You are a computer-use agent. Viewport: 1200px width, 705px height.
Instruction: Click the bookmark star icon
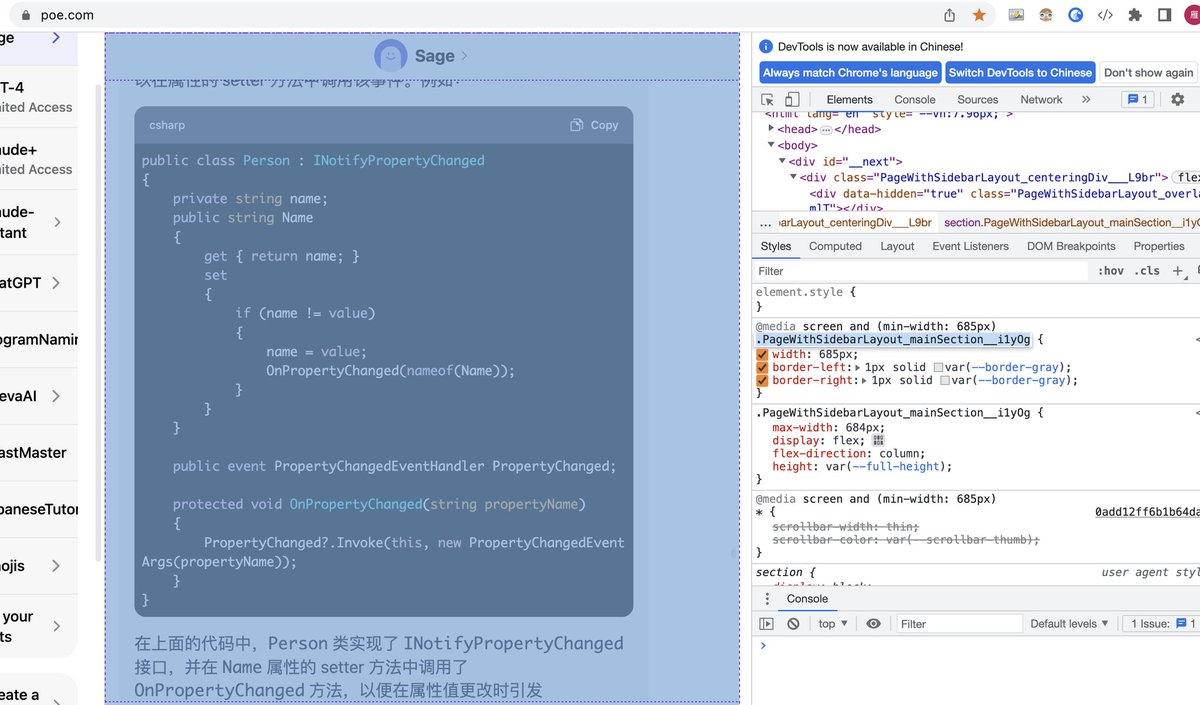pyautogui.click(x=979, y=15)
